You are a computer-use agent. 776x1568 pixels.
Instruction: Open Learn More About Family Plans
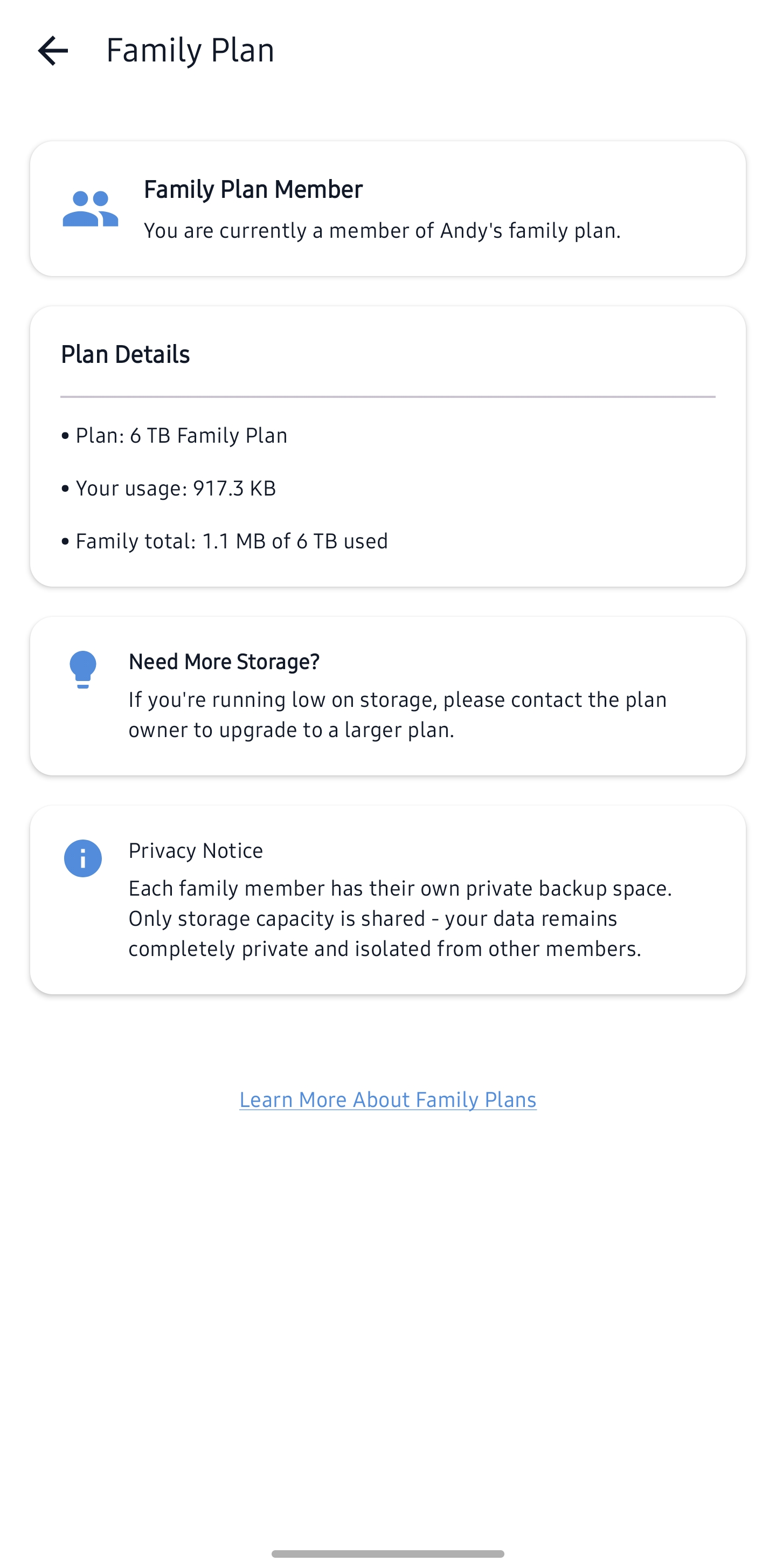388,1099
